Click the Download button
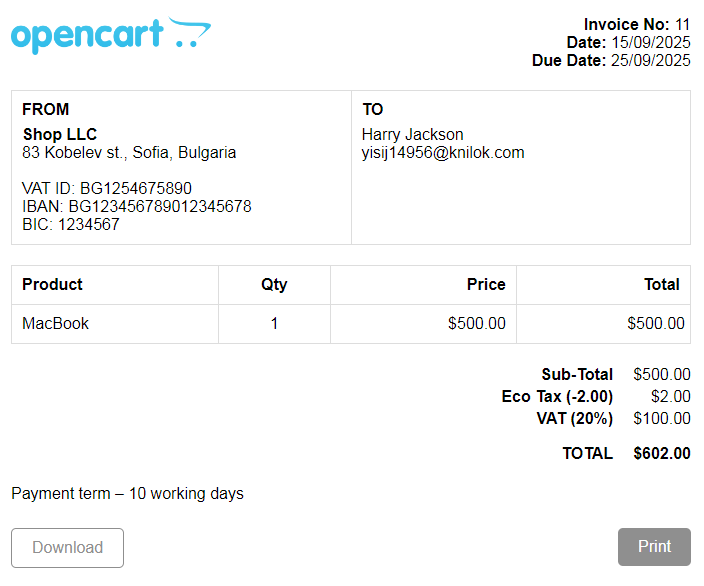This screenshot has width=704, height=586. [x=67, y=548]
